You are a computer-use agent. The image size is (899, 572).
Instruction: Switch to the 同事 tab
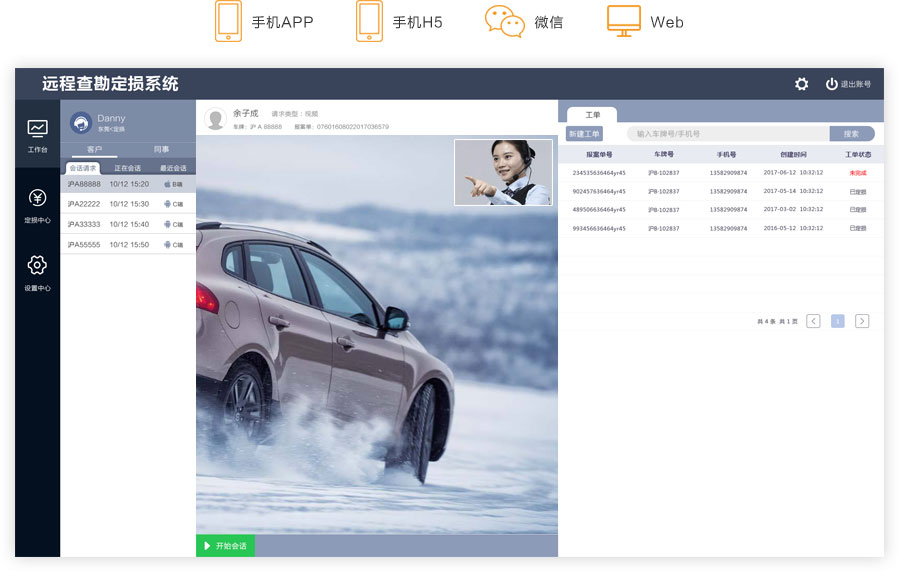(x=161, y=149)
